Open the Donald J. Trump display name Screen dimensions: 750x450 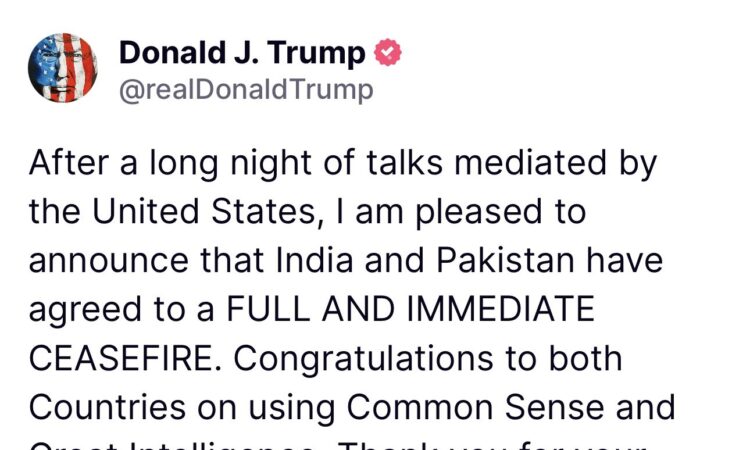(242, 52)
